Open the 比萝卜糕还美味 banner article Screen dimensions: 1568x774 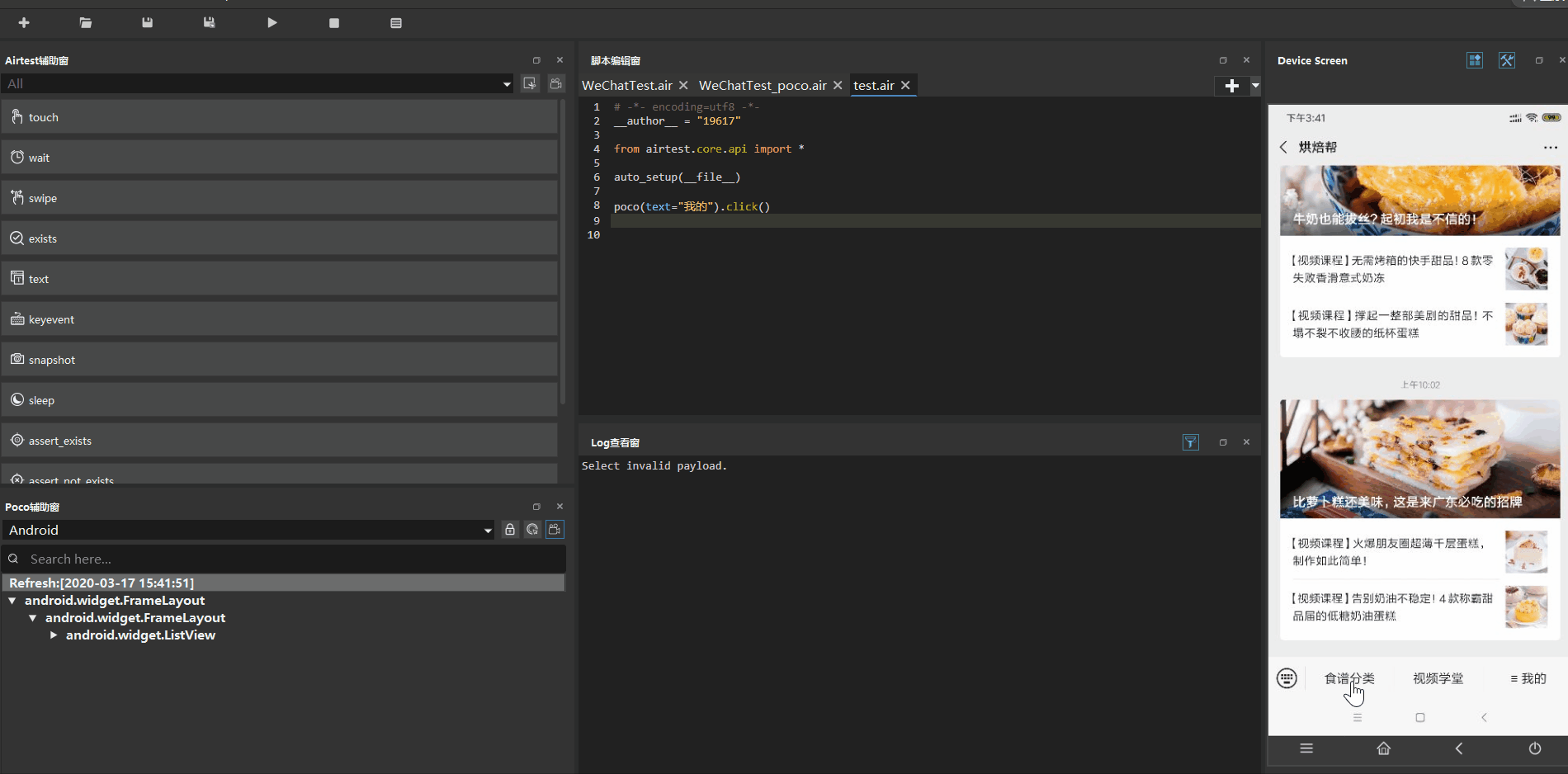(1420, 459)
